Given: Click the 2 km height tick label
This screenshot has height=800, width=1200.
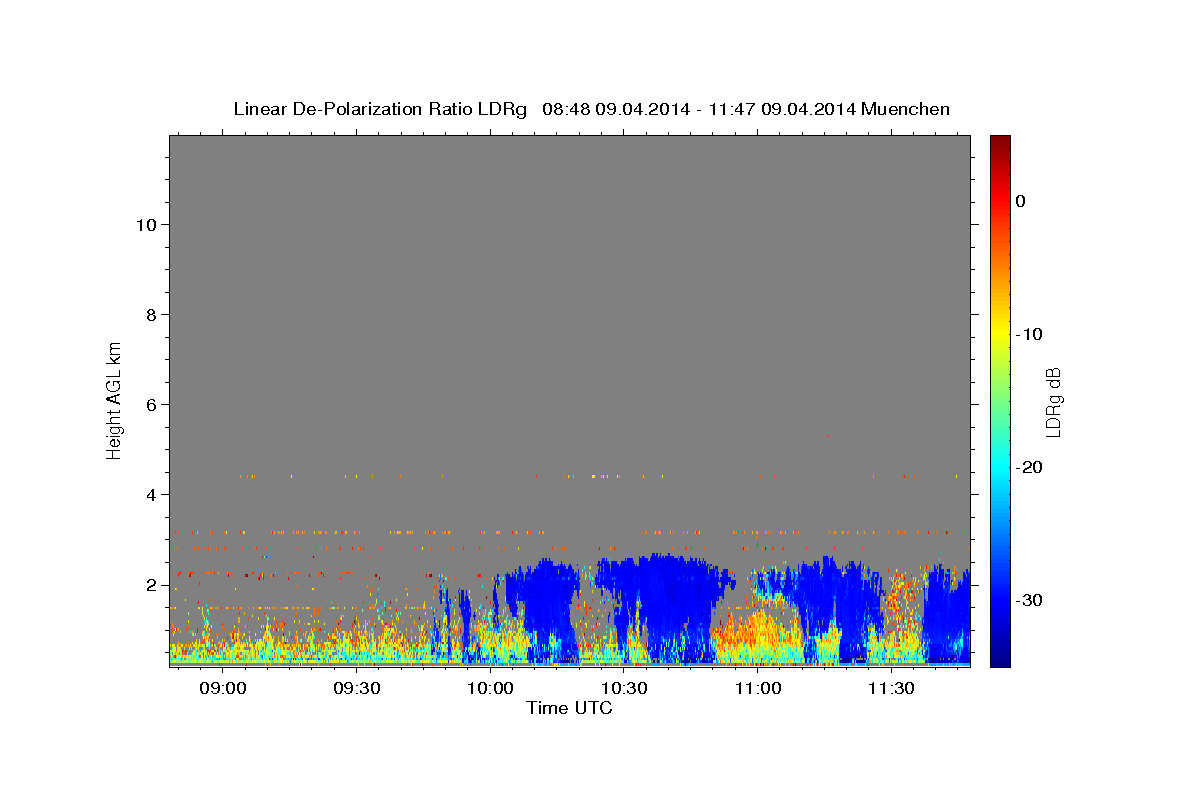Looking at the screenshot, I should tap(151, 585).
